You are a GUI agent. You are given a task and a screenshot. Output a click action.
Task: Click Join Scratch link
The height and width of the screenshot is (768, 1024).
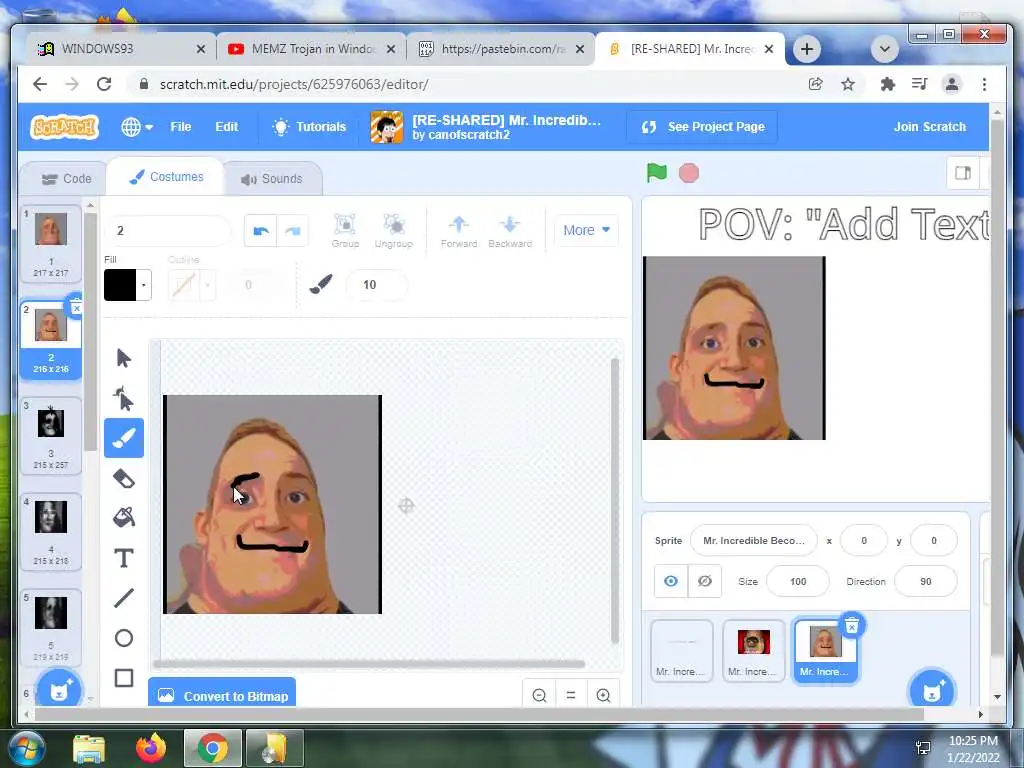coord(929,127)
